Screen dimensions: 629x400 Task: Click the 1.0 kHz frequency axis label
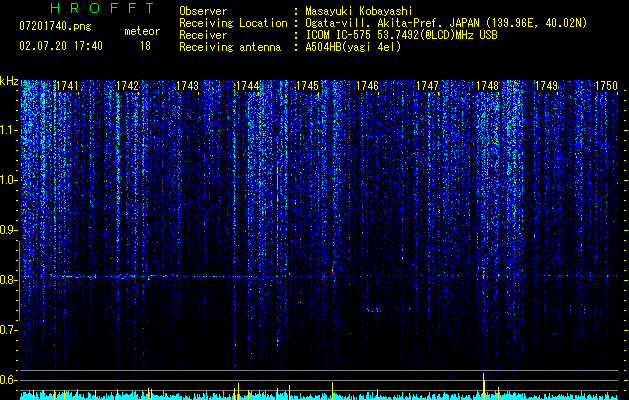pos(9,180)
